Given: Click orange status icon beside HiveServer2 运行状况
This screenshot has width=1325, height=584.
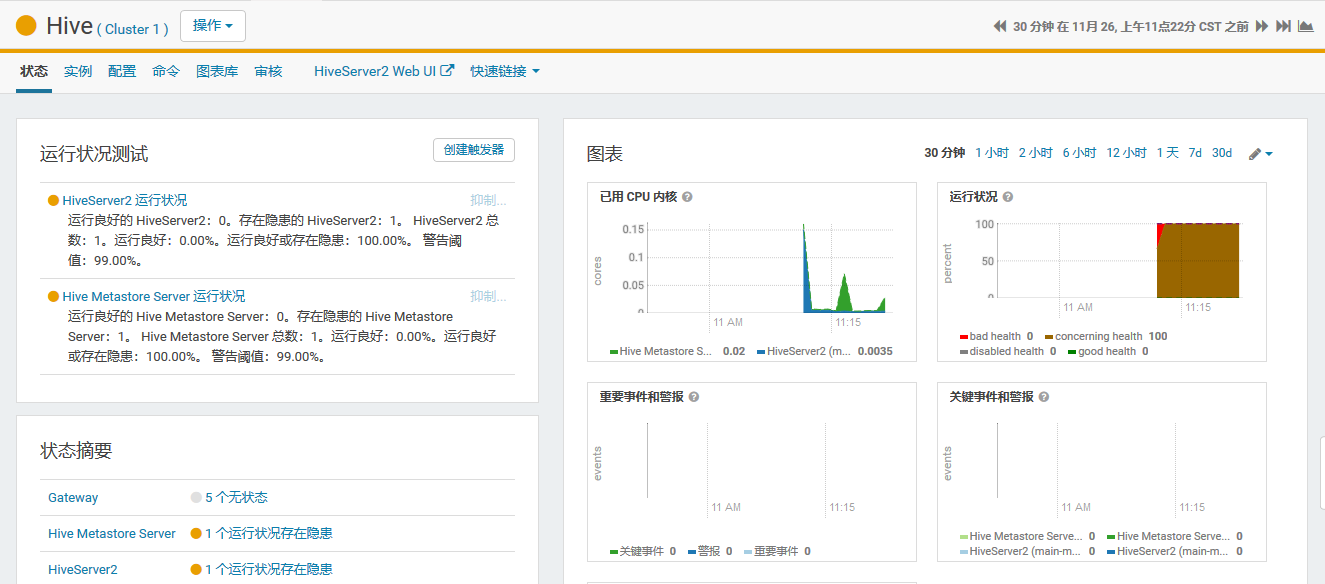Looking at the screenshot, I should pyautogui.click(x=54, y=201).
